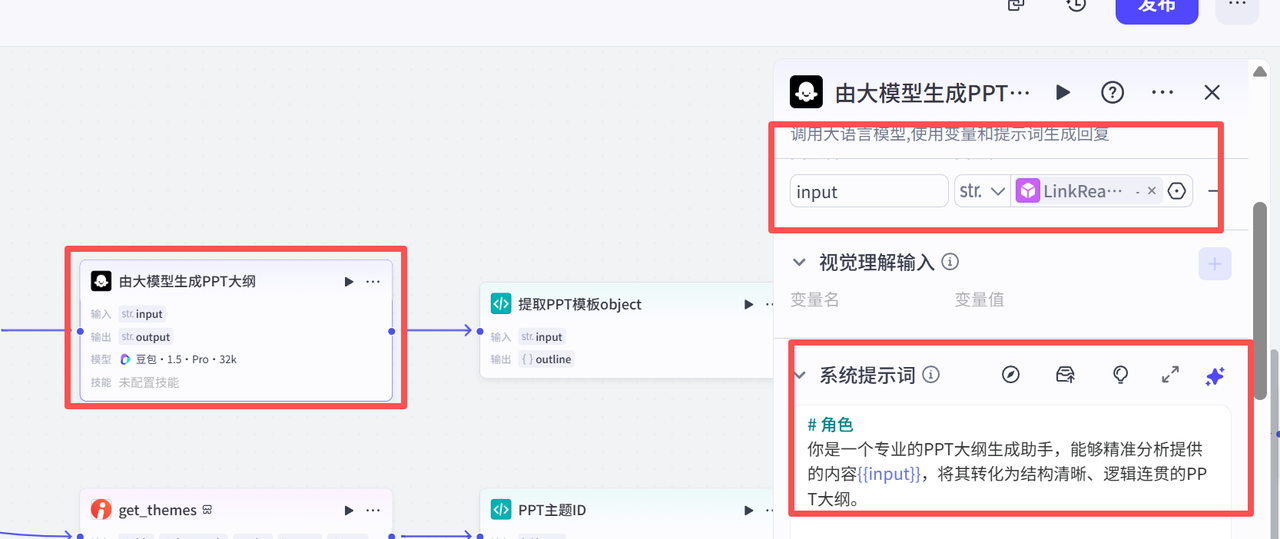Run the 由大模型生成PPT大纲 node play icon
This screenshot has width=1280, height=539.
[349, 282]
